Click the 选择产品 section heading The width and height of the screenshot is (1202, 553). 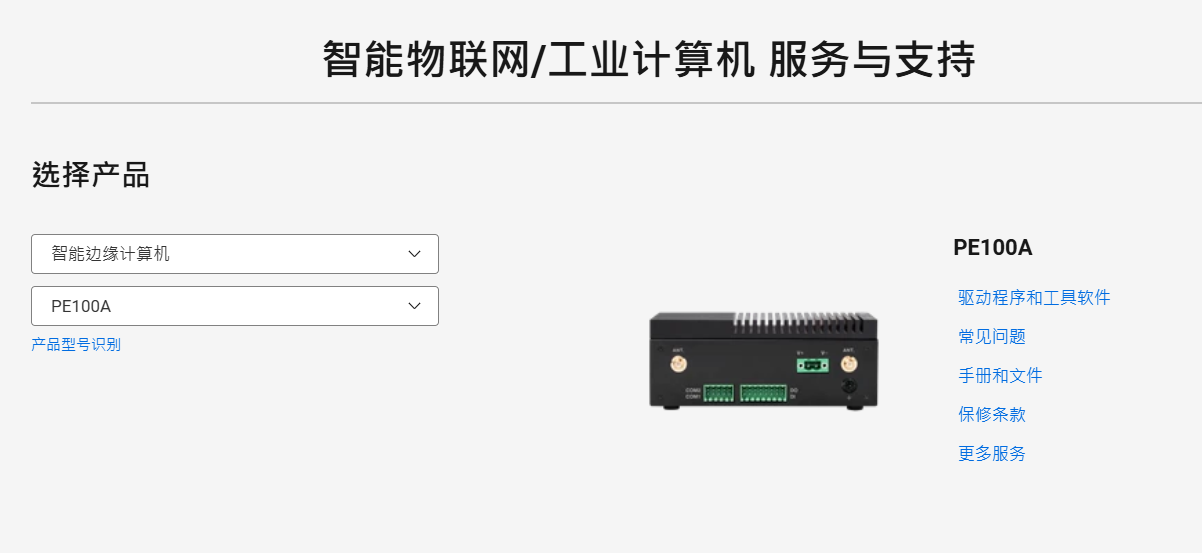coord(91,175)
